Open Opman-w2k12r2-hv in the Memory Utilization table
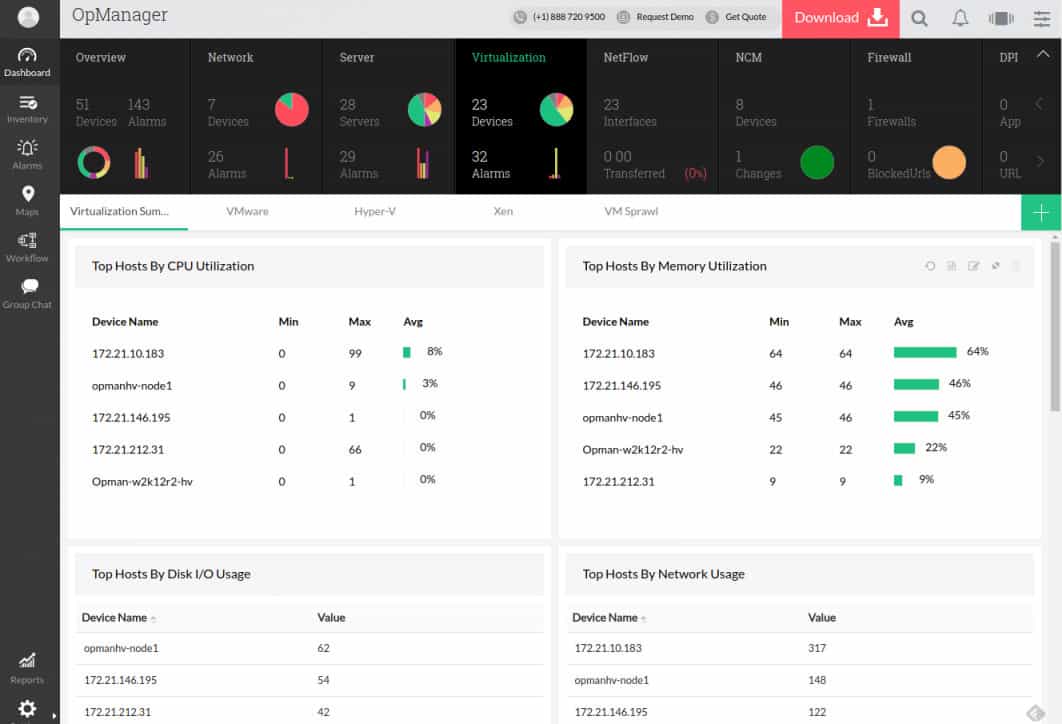 tap(633, 450)
